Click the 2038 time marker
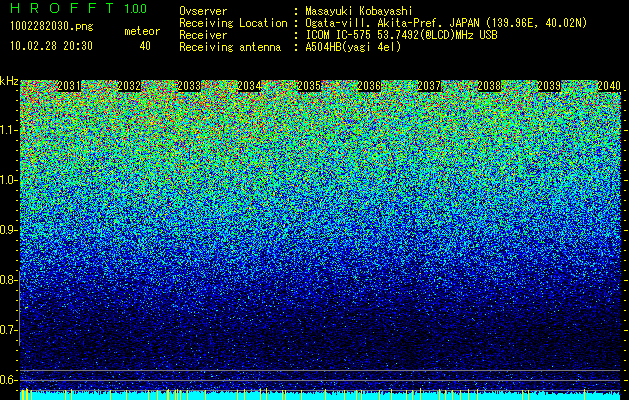This screenshot has width=629, height=400. (489, 86)
